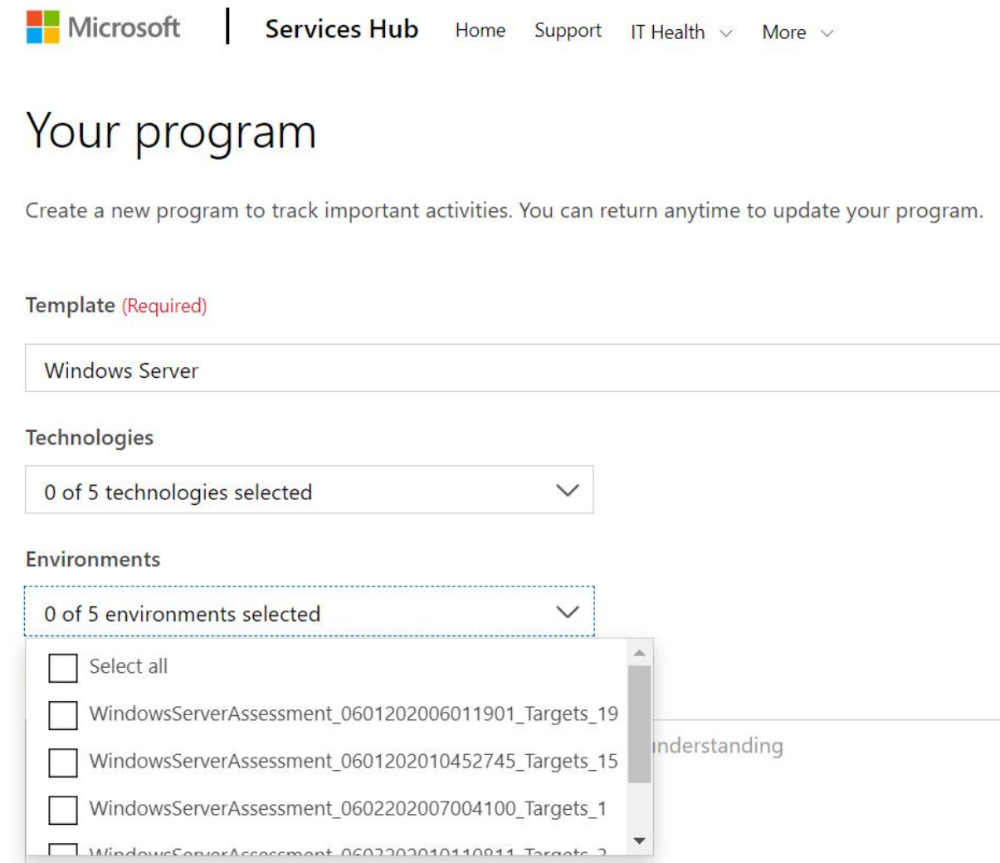Click the Template field showing Windows Server

pos(510,370)
